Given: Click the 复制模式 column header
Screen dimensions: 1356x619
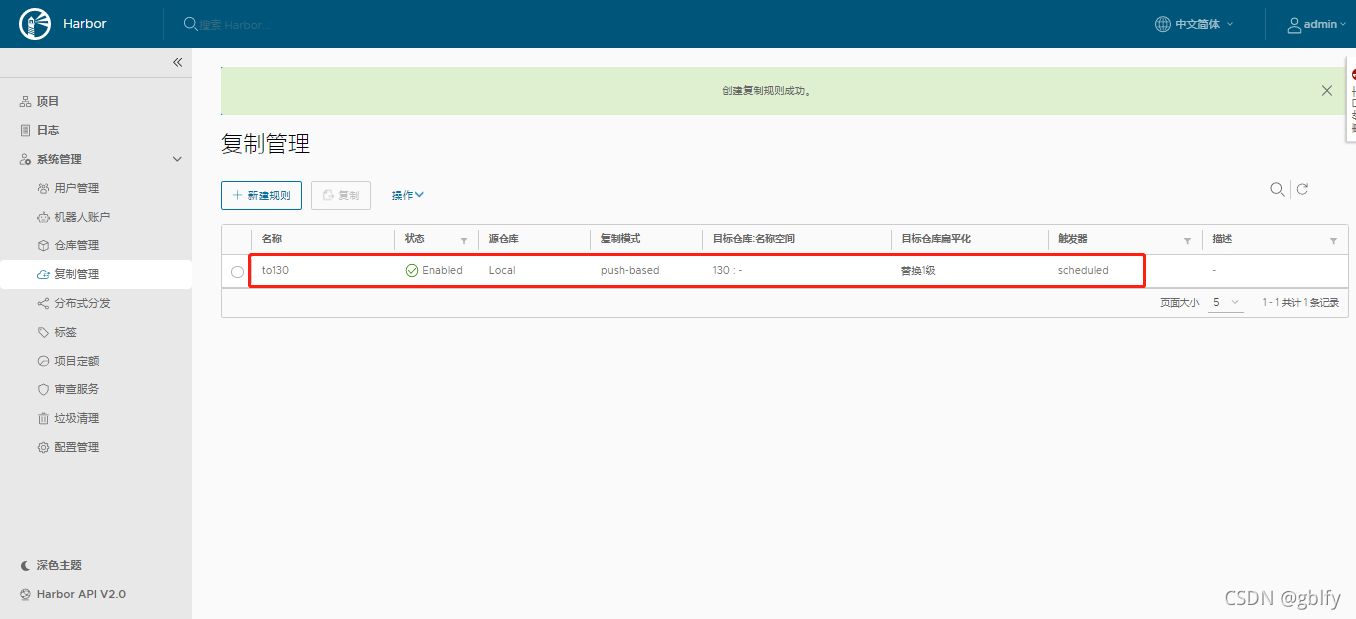Looking at the screenshot, I should point(620,239).
